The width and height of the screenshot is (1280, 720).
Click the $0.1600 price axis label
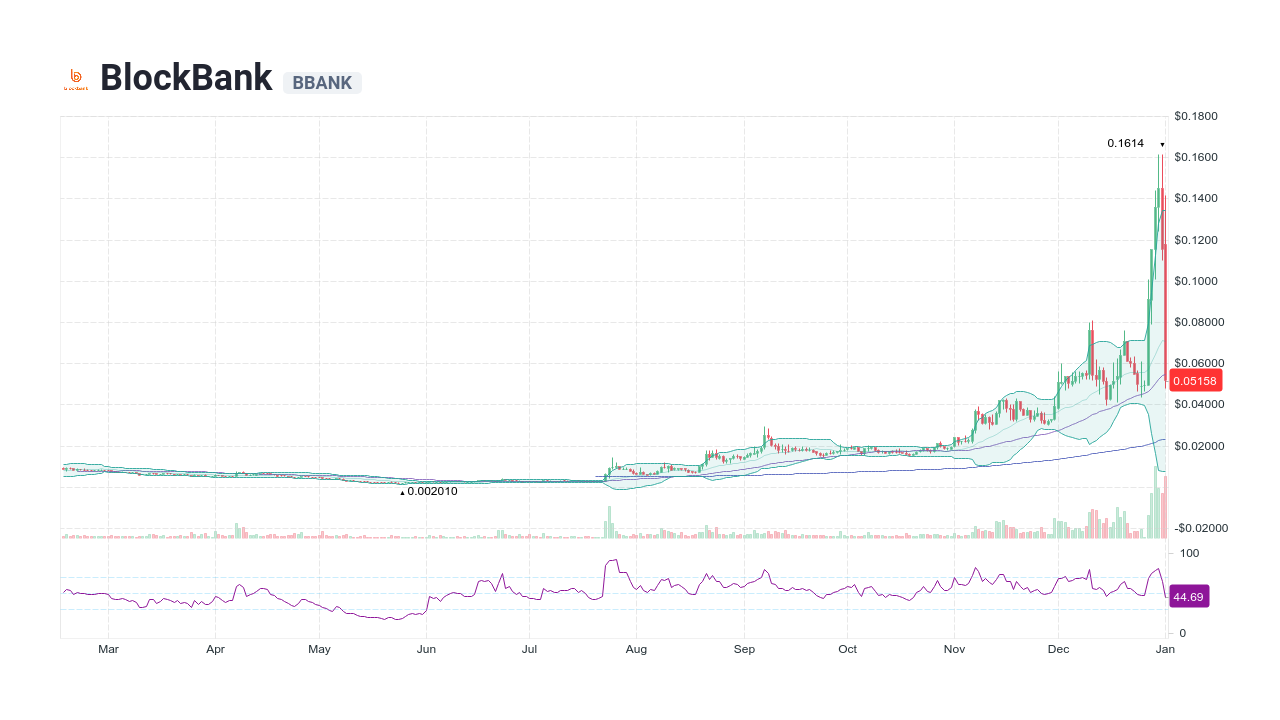pos(1196,158)
